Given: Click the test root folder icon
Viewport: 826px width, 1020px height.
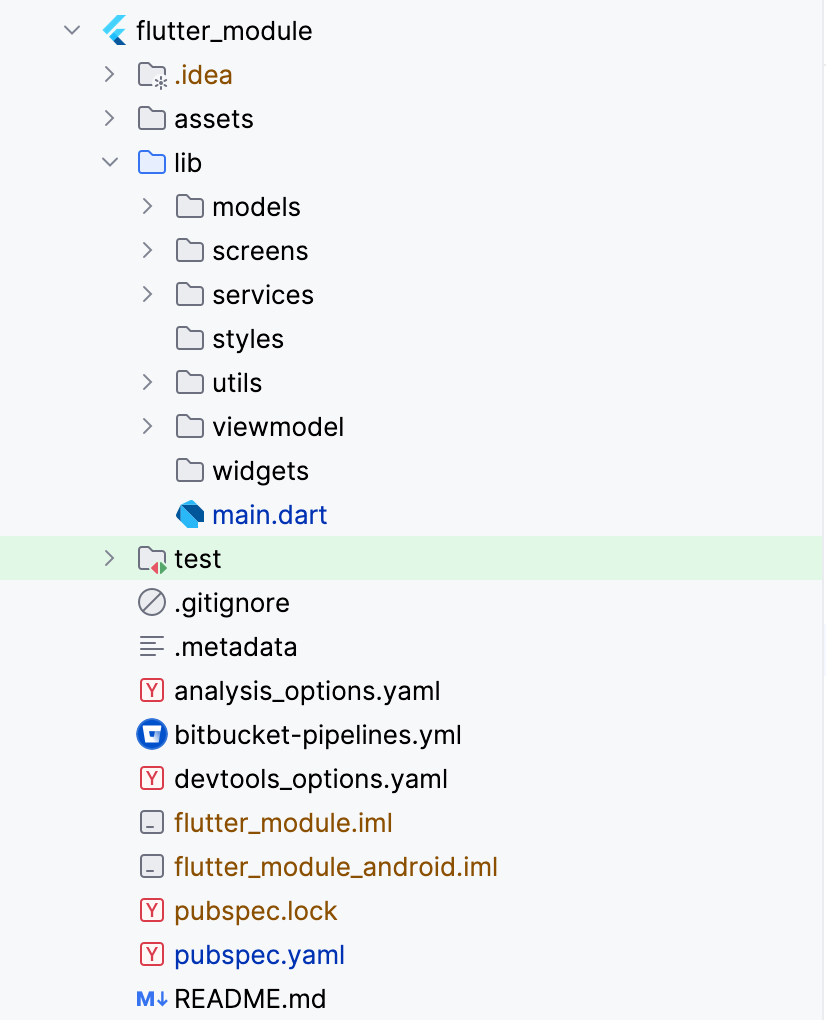Looking at the screenshot, I should click(150, 558).
